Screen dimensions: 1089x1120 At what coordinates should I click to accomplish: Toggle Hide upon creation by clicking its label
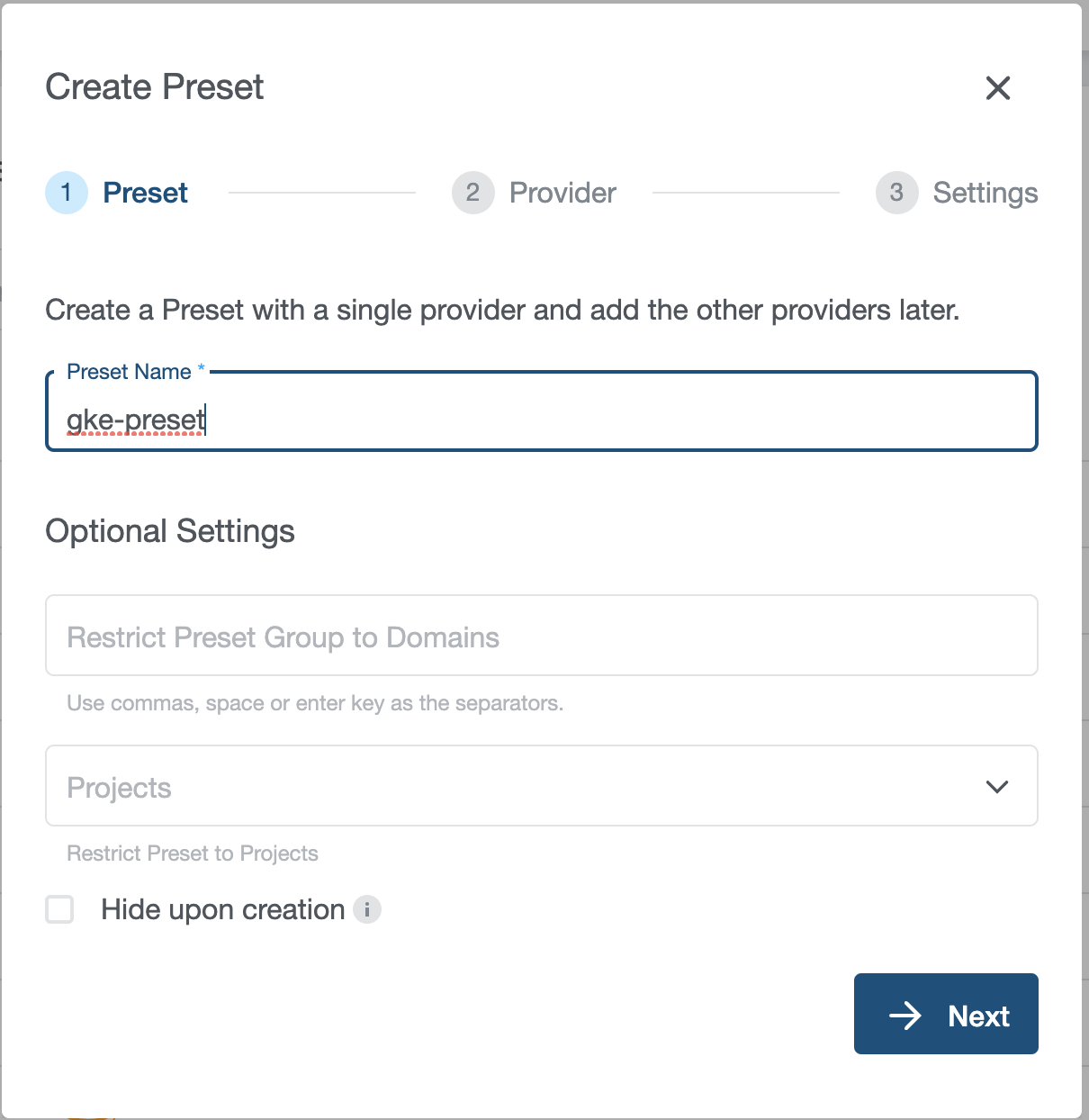pyautogui.click(x=222, y=909)
